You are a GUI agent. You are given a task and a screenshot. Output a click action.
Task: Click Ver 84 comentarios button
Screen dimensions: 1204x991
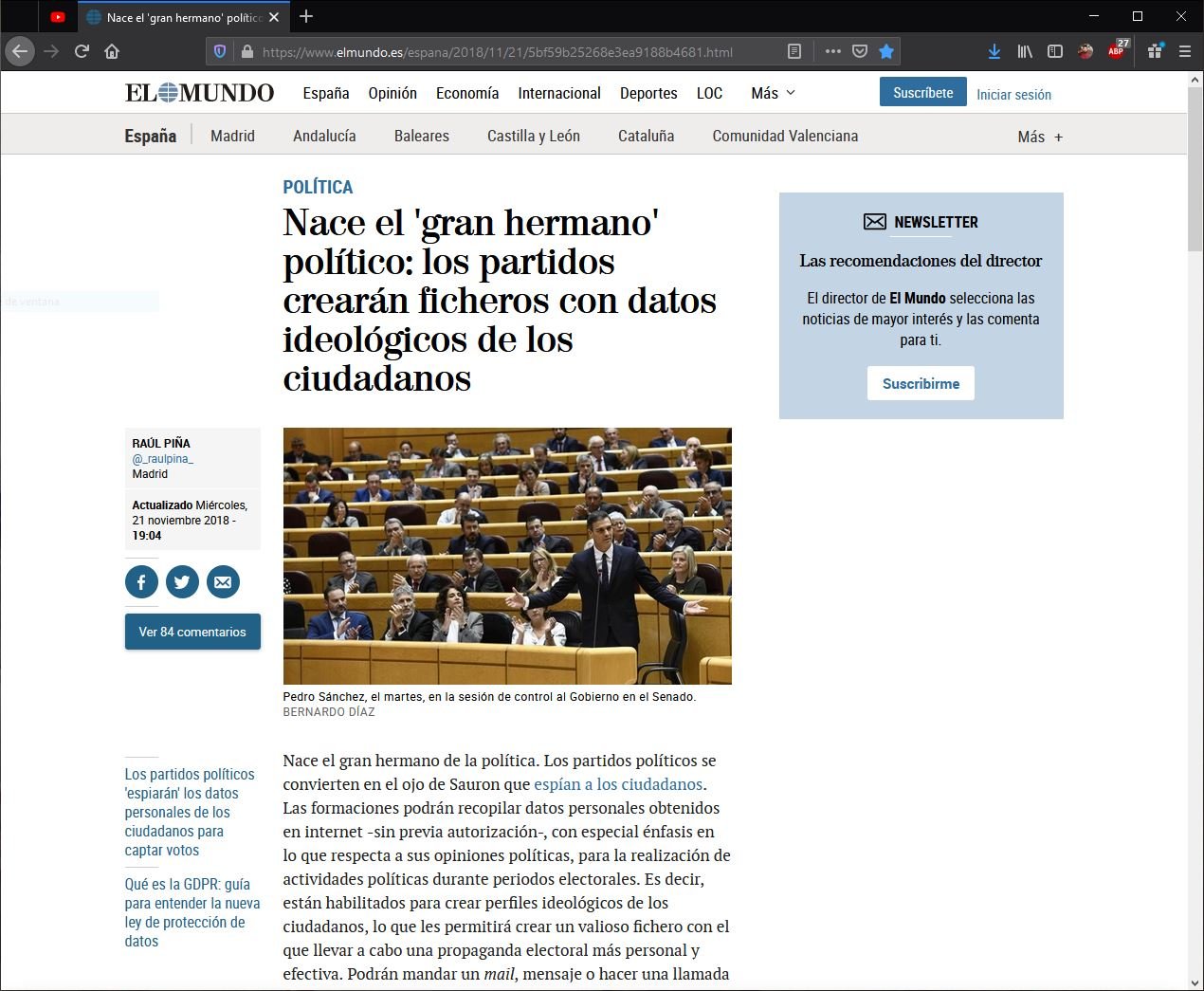[x=192, y=632]
